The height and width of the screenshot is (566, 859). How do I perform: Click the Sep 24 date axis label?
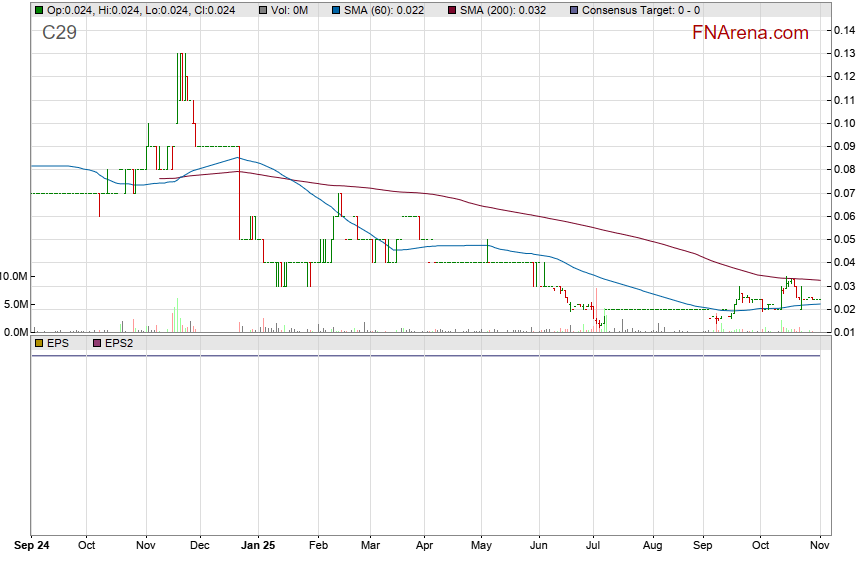point(32,547)
